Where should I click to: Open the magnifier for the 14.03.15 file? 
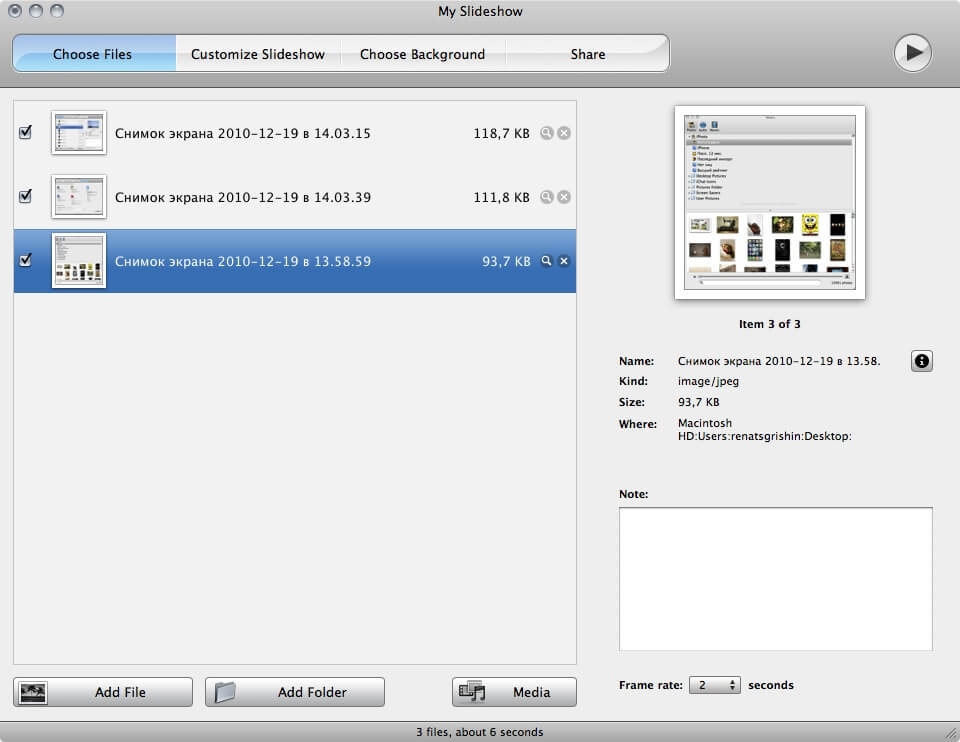pyautogui.click(x=546, y=132)
